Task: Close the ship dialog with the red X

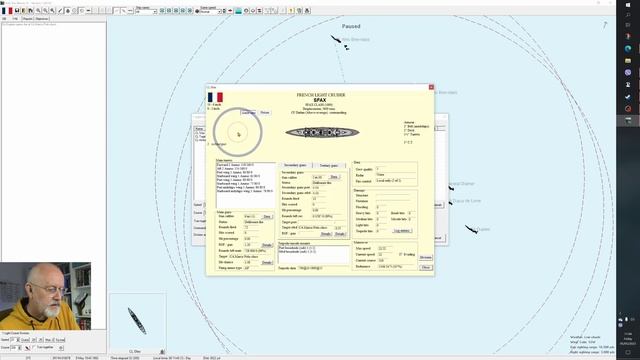Action: coord(431,87)
